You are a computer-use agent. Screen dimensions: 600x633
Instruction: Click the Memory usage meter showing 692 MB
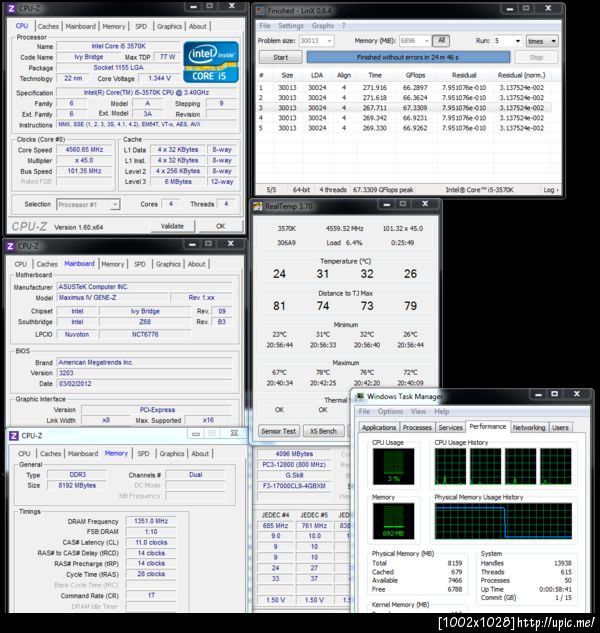coord(393,521)
